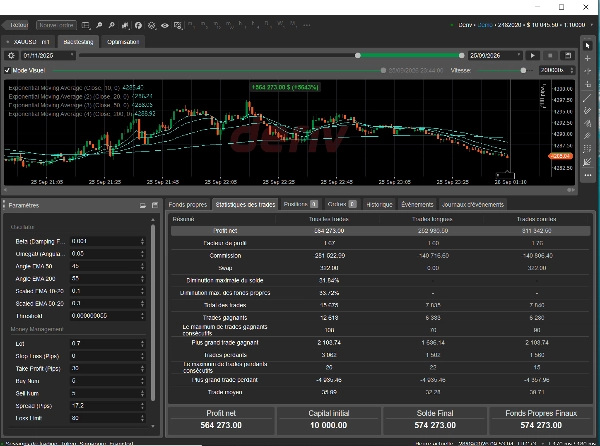The width and height of the screenshot is (600, 446).
Task: Click the Spread (Pips) stepper arrows
Action: (142, 405)
